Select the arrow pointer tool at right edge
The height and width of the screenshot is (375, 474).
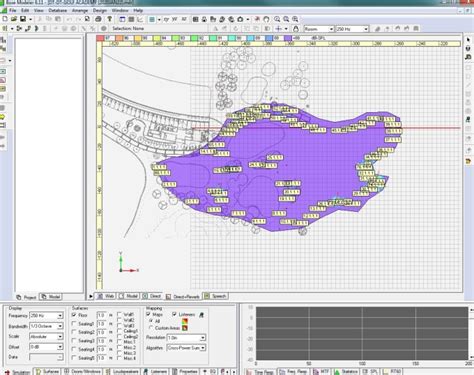click(x=468, y=40)
